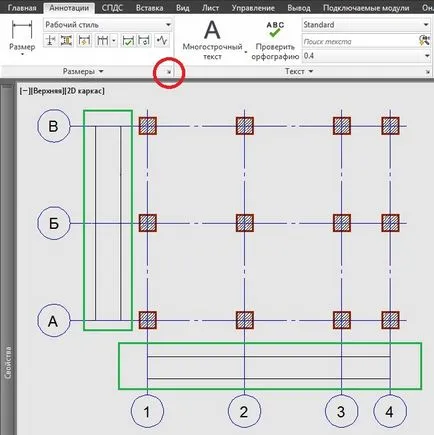Select hatched column at axes А and 4
The height and width of the screenshot is (435, 434).
[390, 320]
